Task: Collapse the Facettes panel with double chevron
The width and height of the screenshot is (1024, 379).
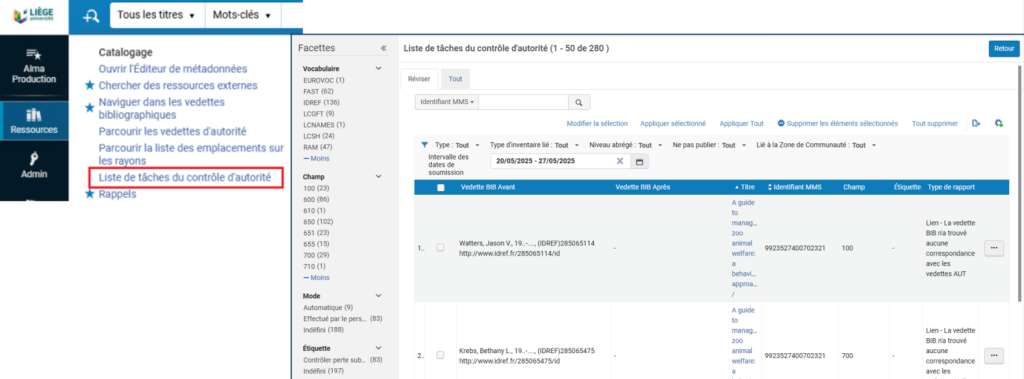Action: pyautogui.click(x=383, y=48)
